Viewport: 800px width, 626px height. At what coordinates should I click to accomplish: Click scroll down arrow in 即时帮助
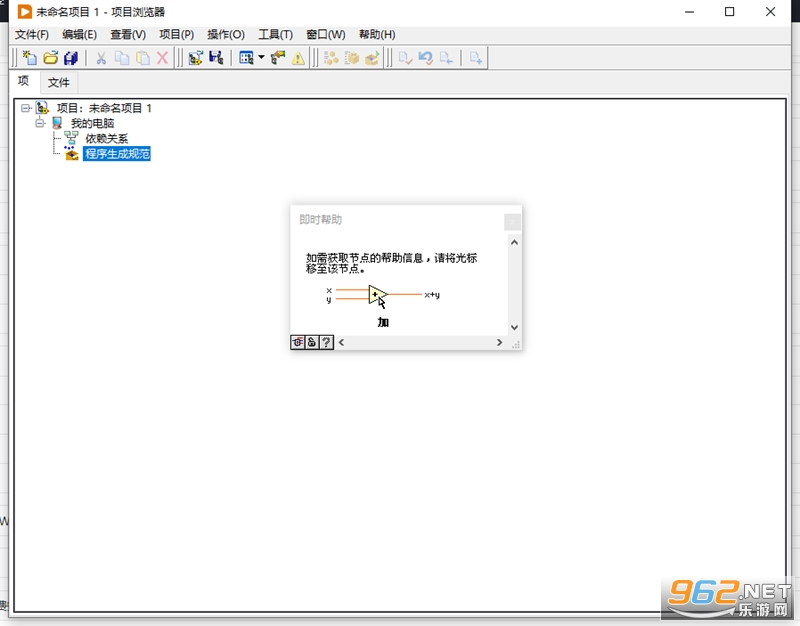514,328
